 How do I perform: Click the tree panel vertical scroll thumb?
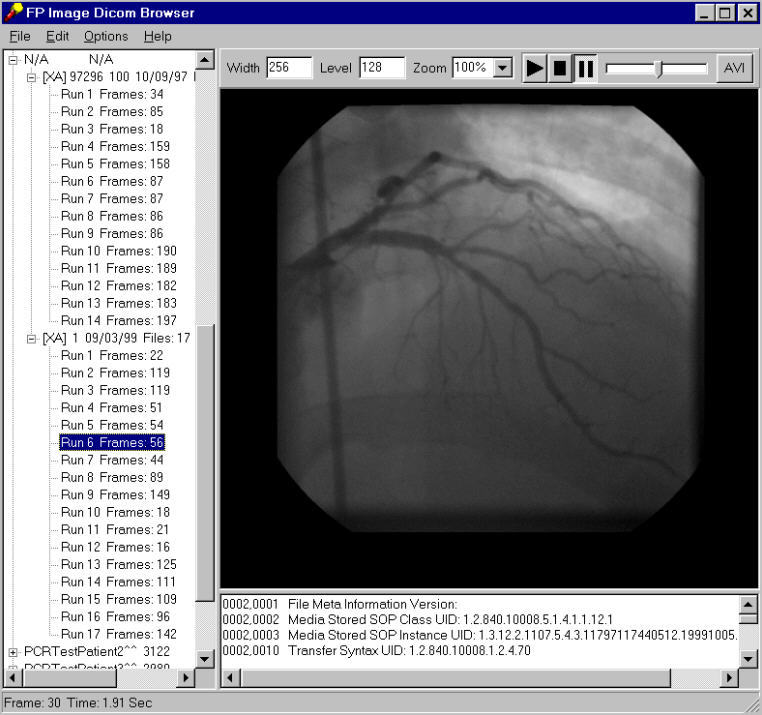coord(205,463)
